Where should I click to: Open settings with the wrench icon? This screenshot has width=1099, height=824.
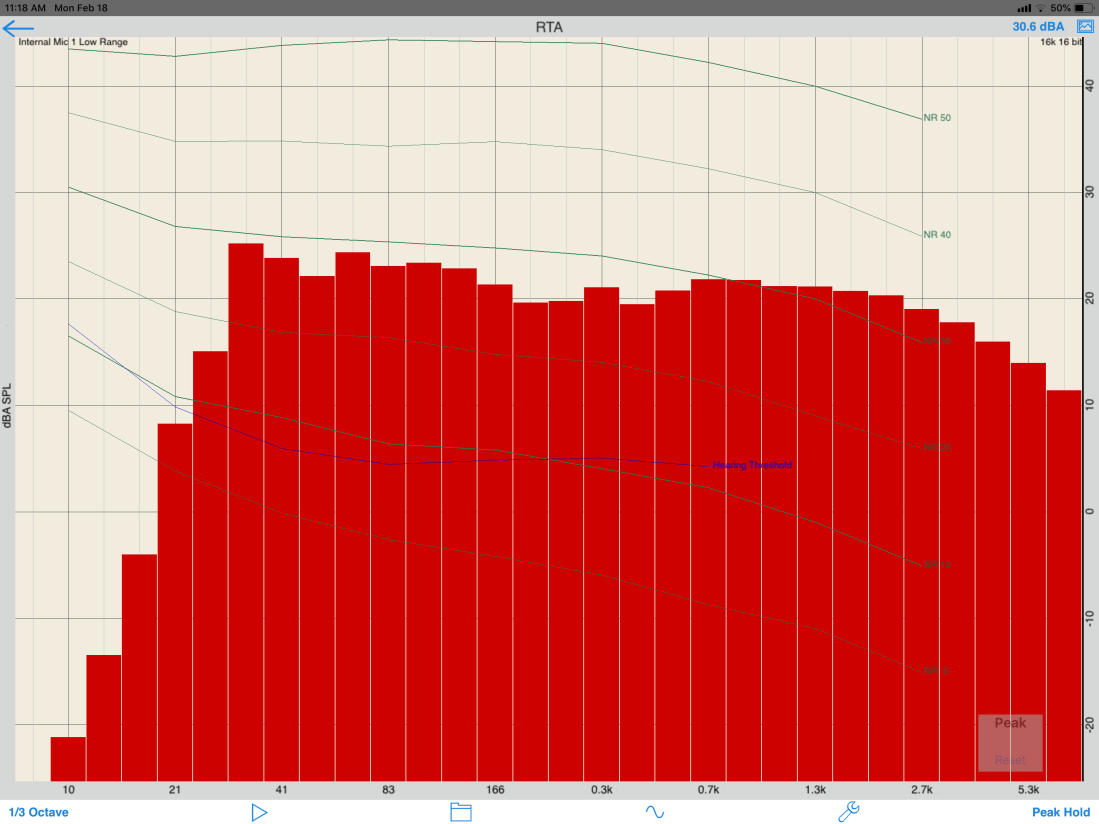pyautogui.click(x=848, y=812)
